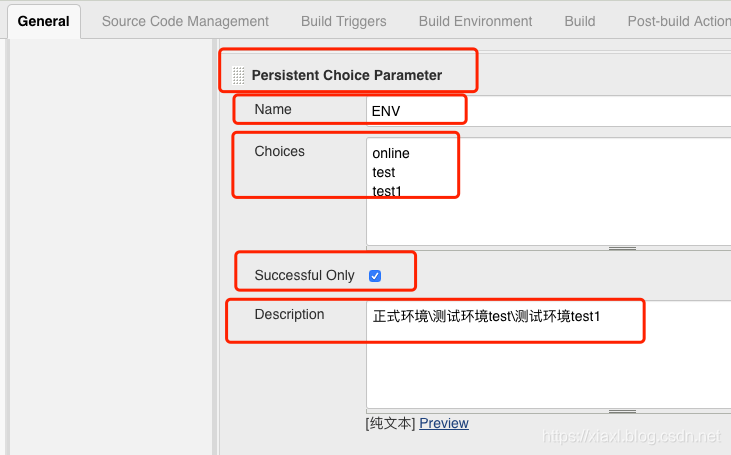The width and height of the screenshot is (731, 455).
Task: Grab the Description text area resize handle
Action: pyautogui.click(x=622, y=411)
